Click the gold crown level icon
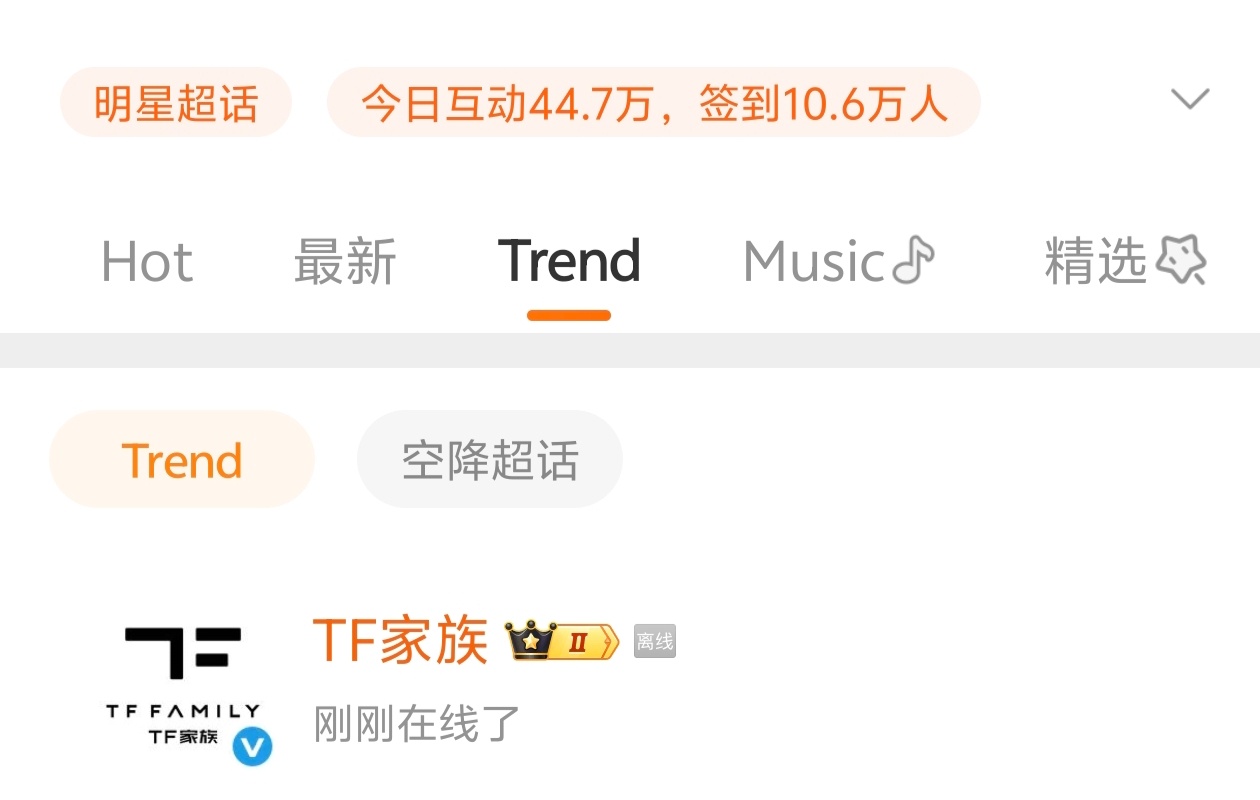This screenshot has height=800, width=1260. pyautogui.click(x=530, y=640)
